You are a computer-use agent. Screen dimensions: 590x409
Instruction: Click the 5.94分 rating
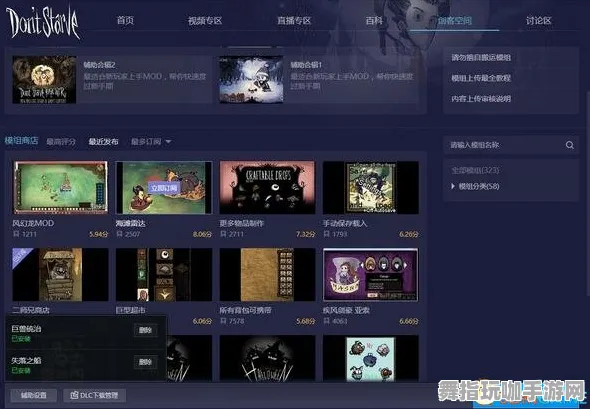click(x=99, y=234)
